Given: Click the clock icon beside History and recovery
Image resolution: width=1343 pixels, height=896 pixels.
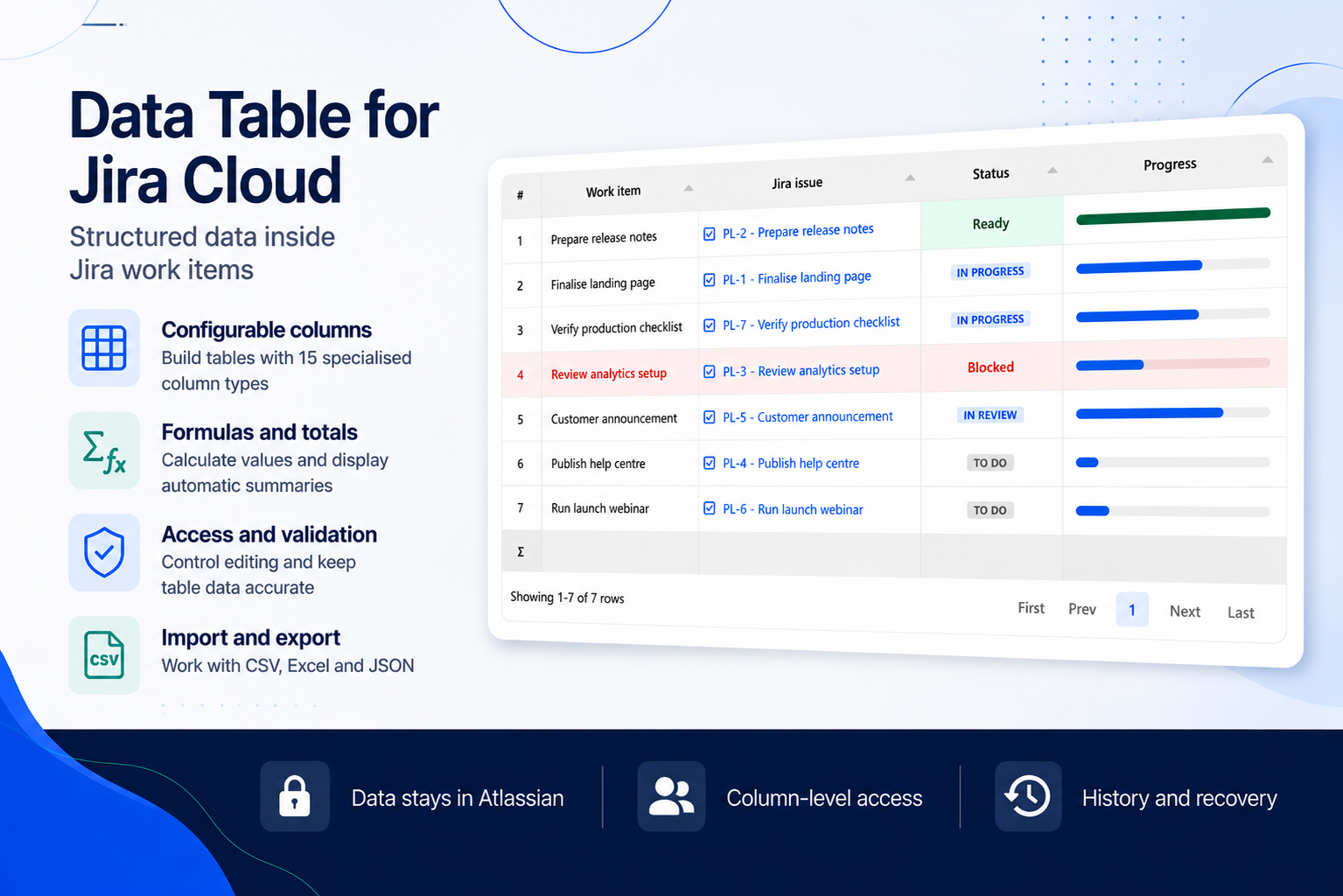Looking at the screenshot, I should (x=1028, y=796).
